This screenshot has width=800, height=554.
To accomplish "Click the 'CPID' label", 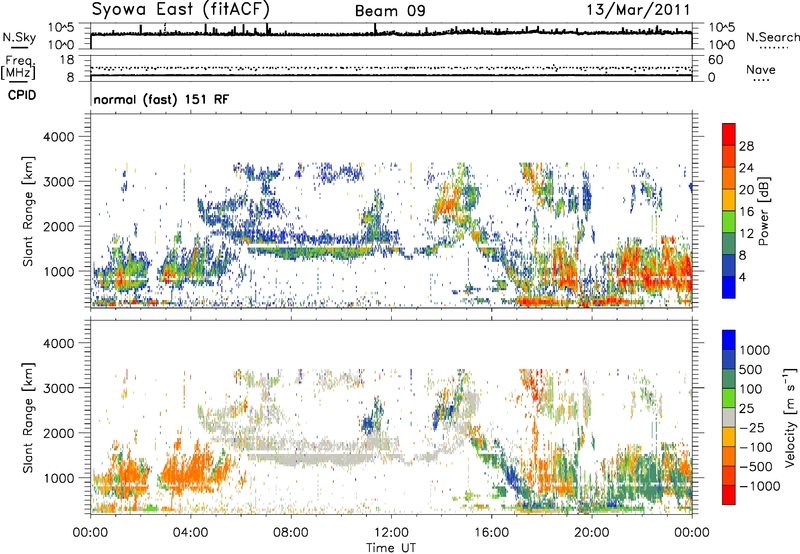I will tap(22, 95).
